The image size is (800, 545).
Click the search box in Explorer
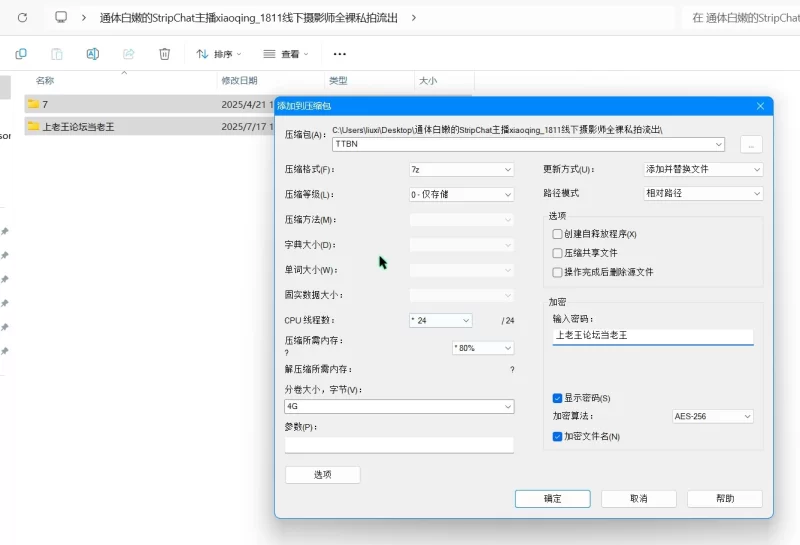[x=741, y=18]
